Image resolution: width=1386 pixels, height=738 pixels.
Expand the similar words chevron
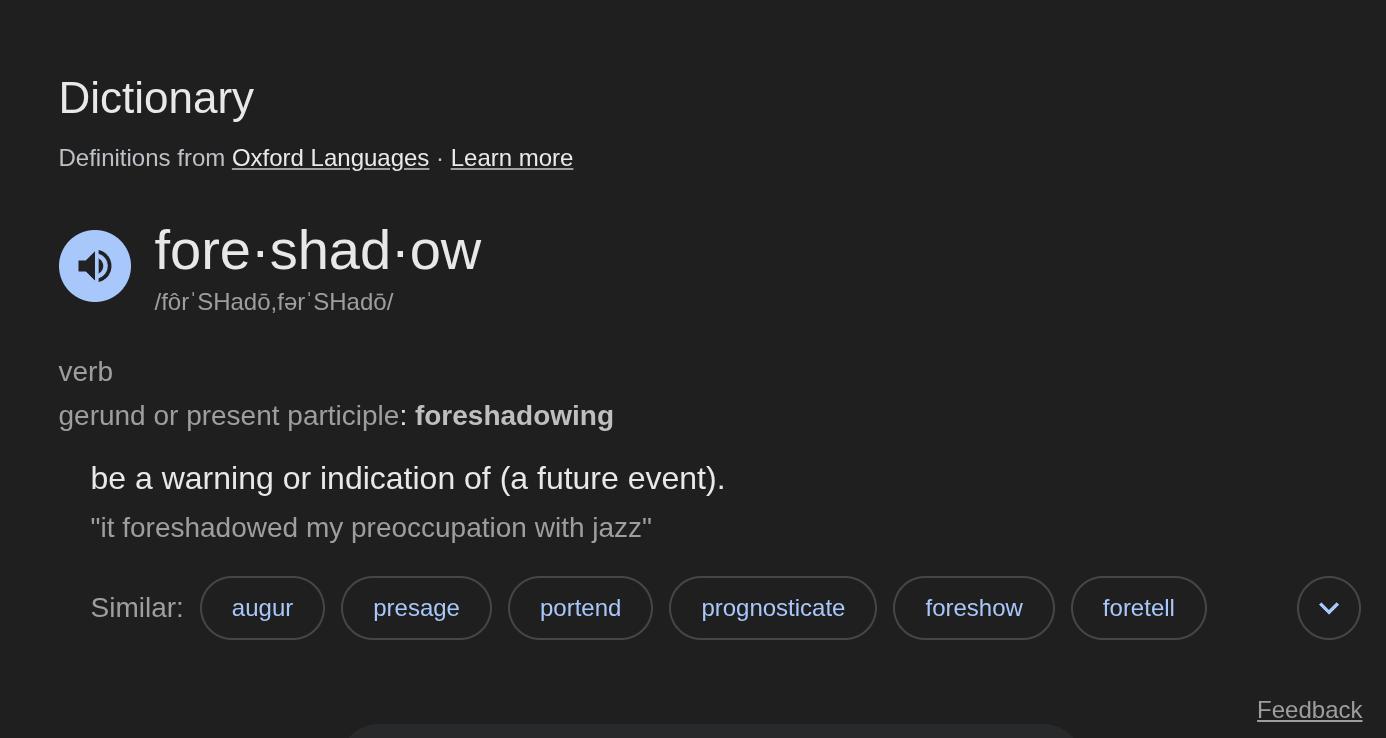click(1328, 608)
